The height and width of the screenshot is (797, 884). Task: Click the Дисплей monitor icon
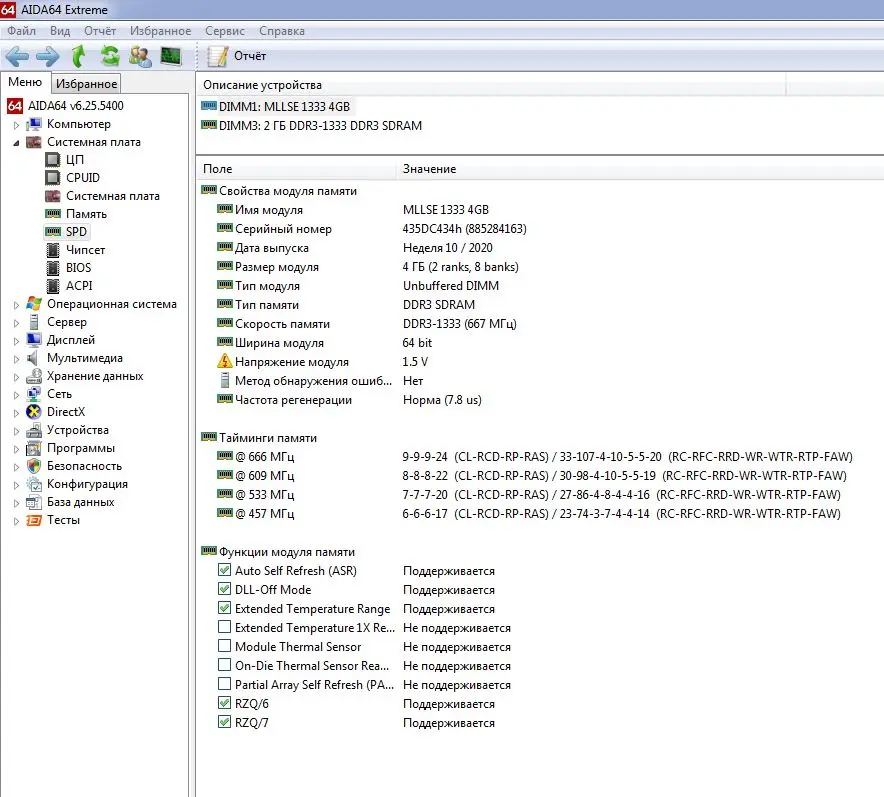[x=34, y=340]
